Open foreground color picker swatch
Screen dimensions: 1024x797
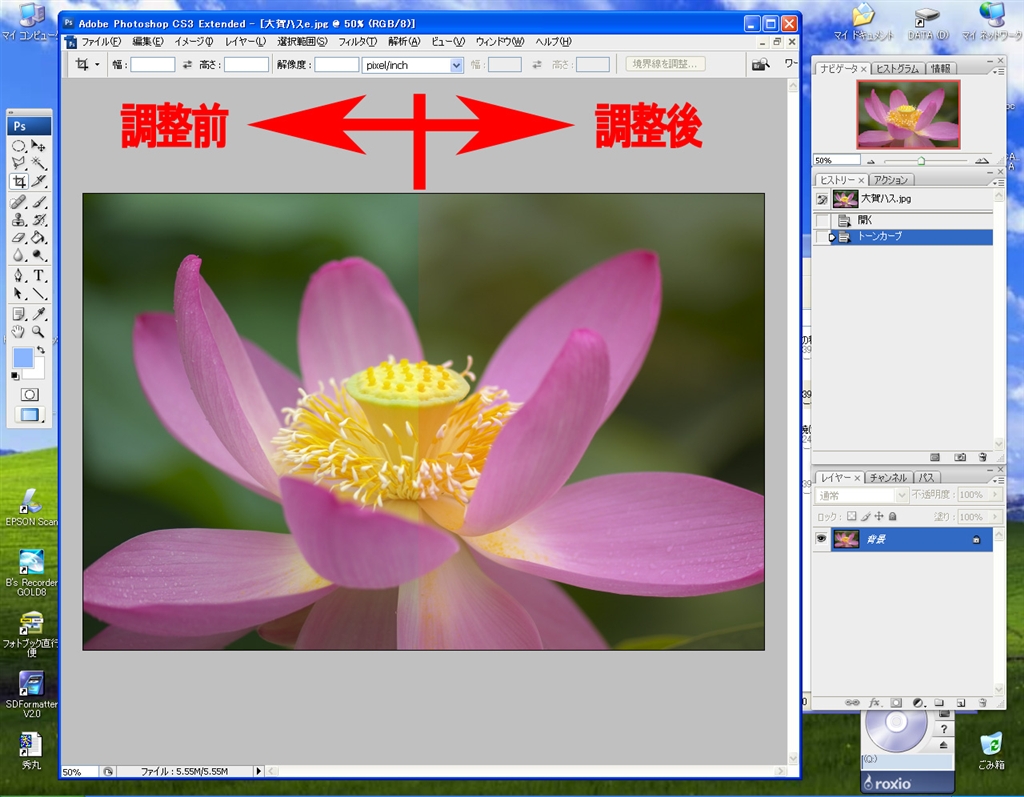click(x=23, y=357)
